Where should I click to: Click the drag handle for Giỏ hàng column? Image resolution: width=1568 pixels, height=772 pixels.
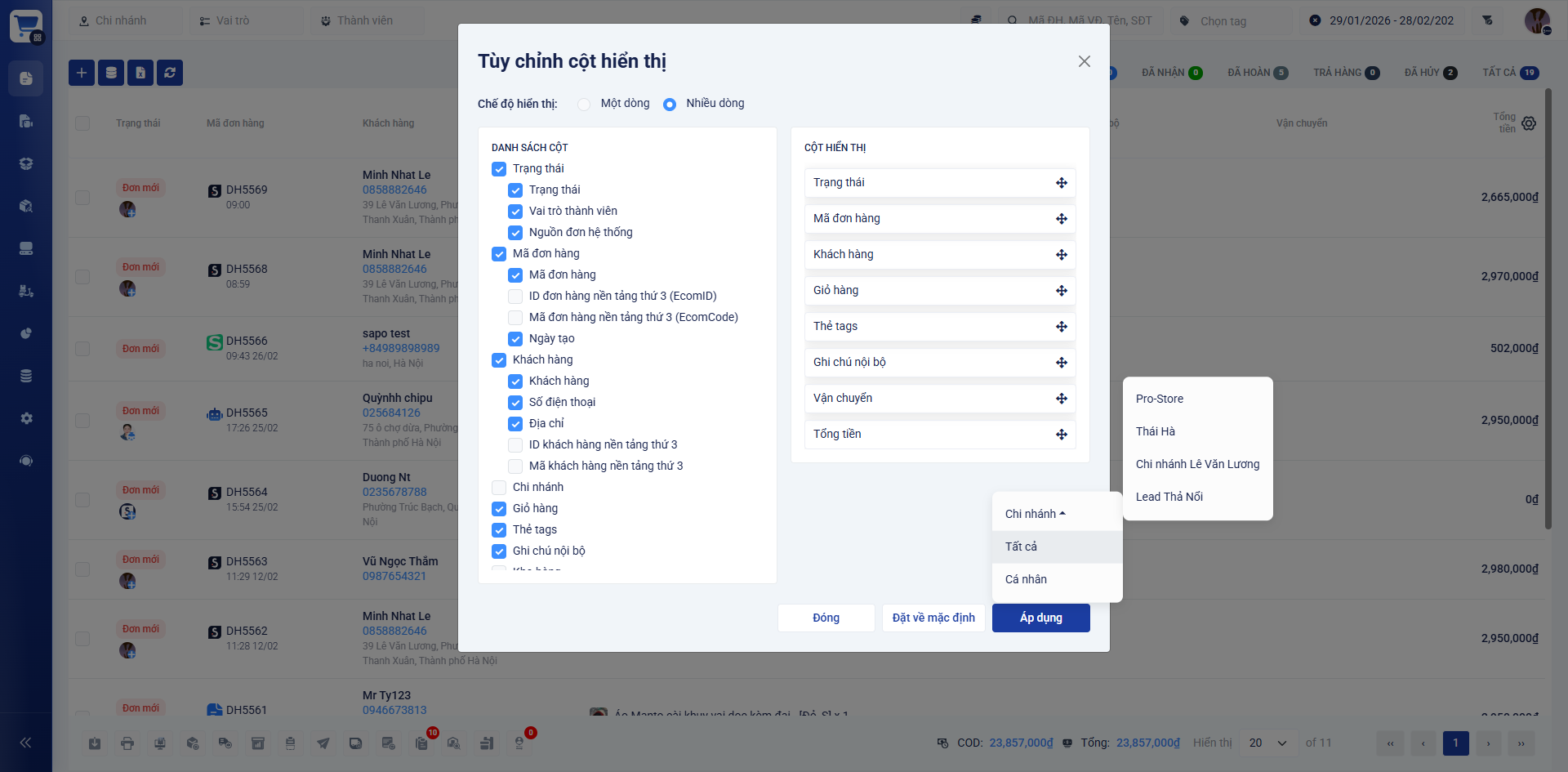click(1061, 291)
